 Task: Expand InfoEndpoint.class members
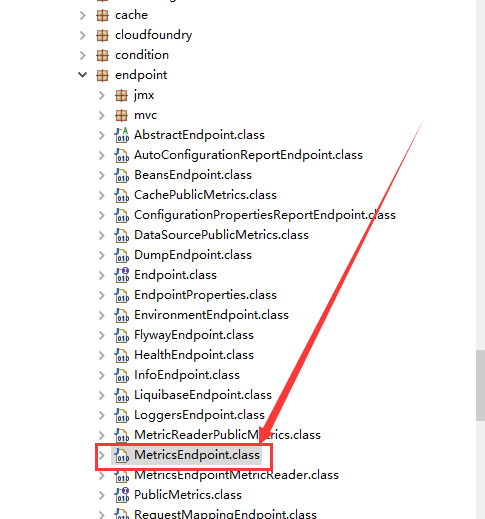pos(102,375)
